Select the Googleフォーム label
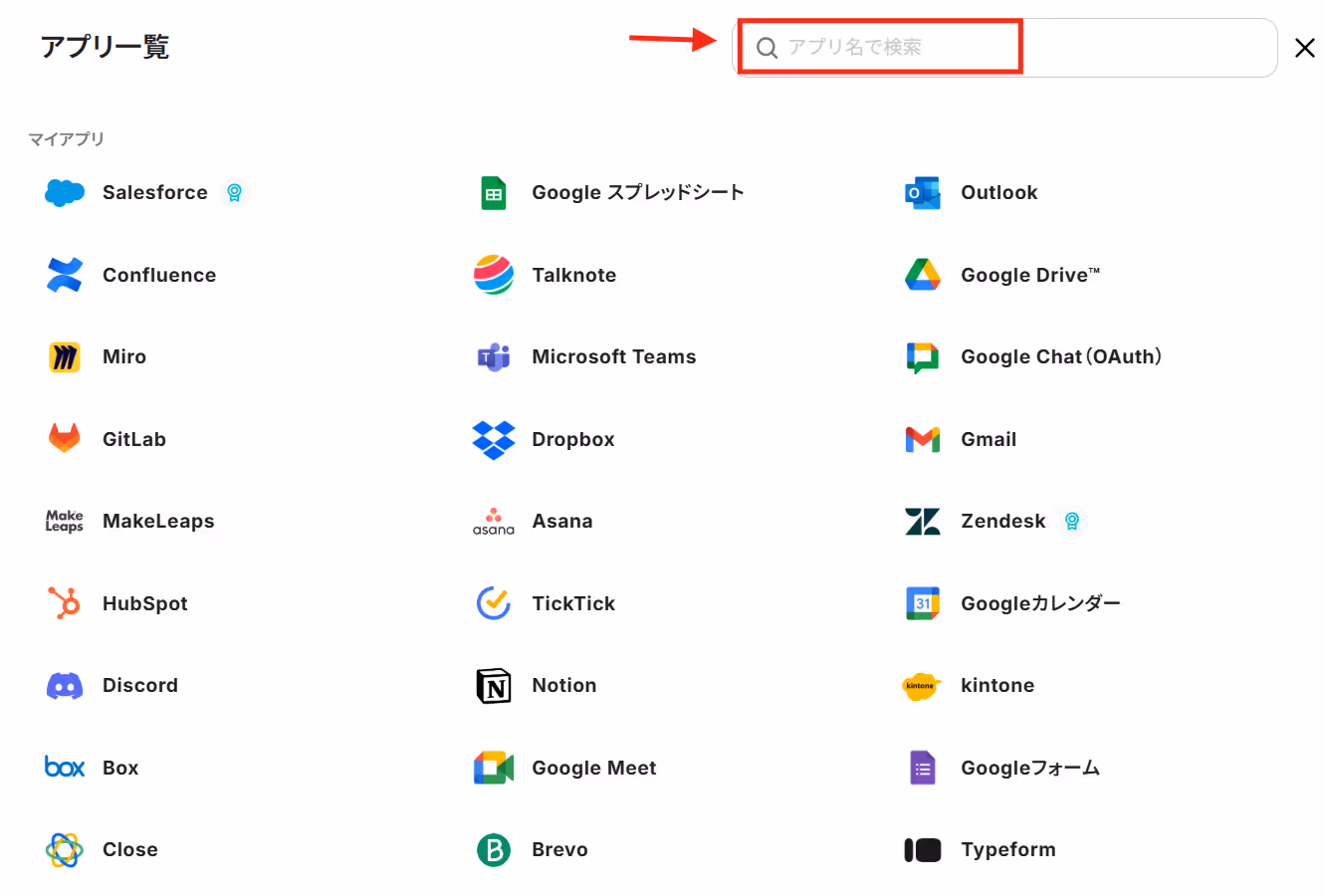This screenshot has height=896, width=1325. [x=1030, y=768]
